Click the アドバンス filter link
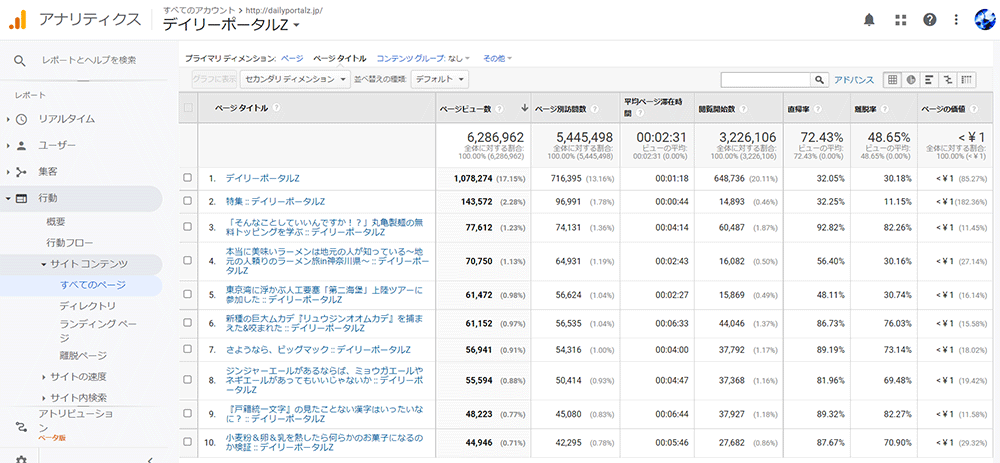Screen dimensions: 1000x463 (x=854, y=80)
